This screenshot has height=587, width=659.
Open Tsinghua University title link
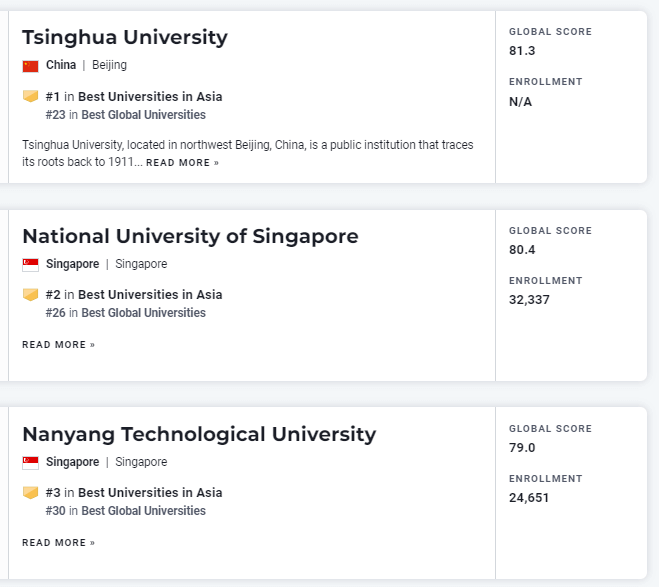(x=125, y=37)
